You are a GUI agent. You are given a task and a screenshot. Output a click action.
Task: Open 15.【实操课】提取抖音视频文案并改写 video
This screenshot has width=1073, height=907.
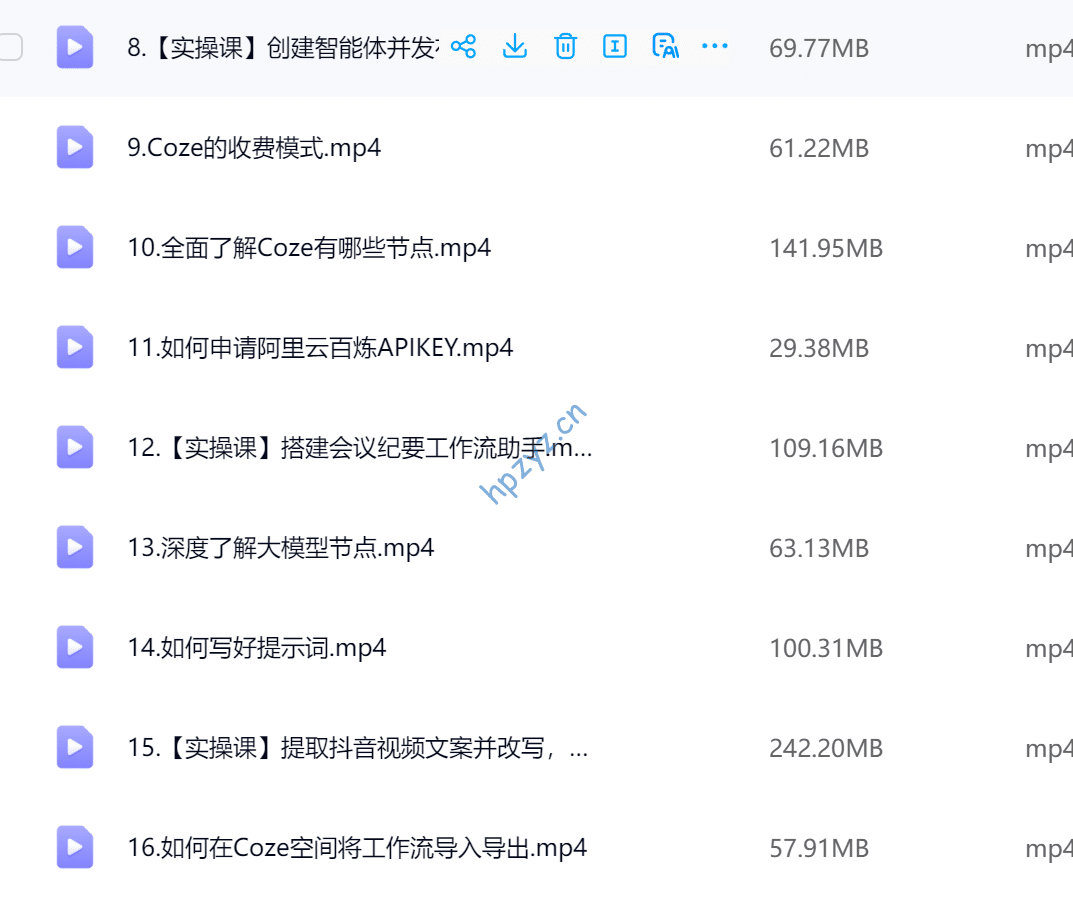(357, 748)
